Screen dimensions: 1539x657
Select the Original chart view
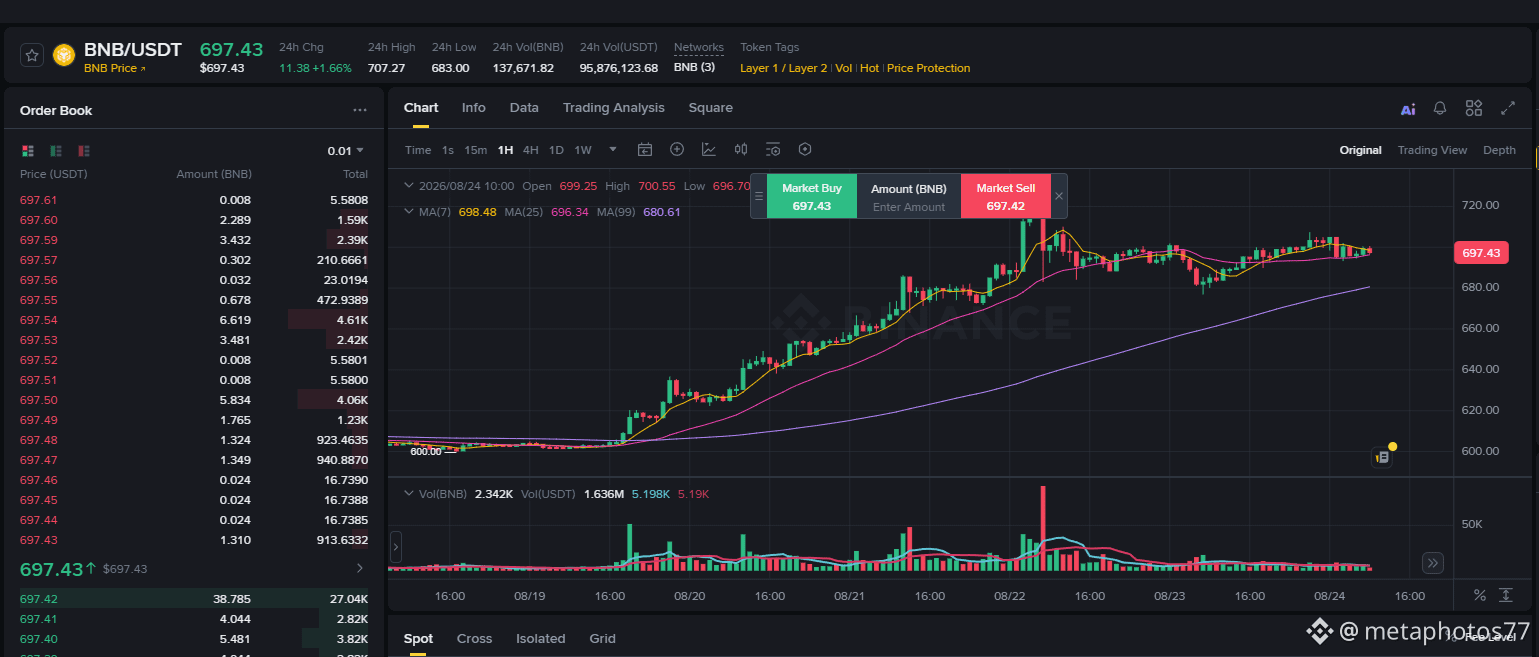click(1361, 150)
